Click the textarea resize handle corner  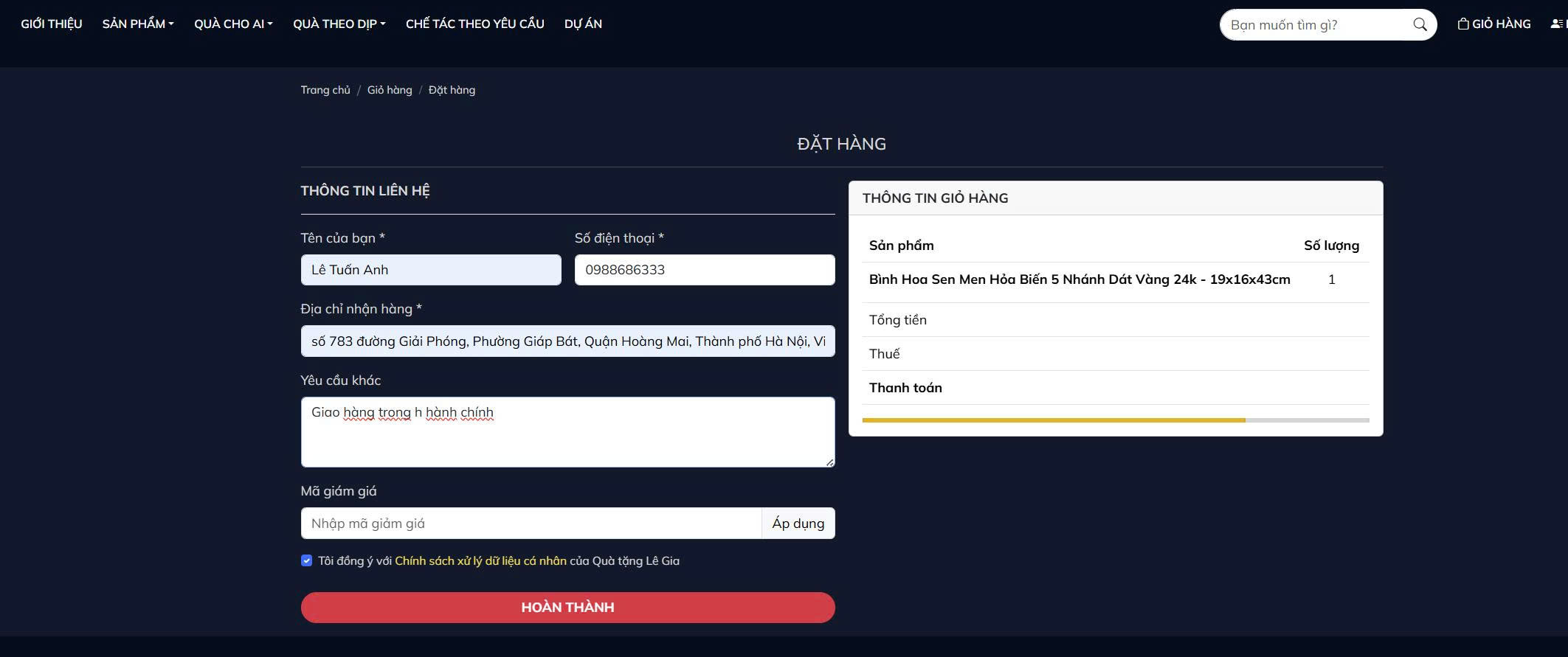point(829,462)
